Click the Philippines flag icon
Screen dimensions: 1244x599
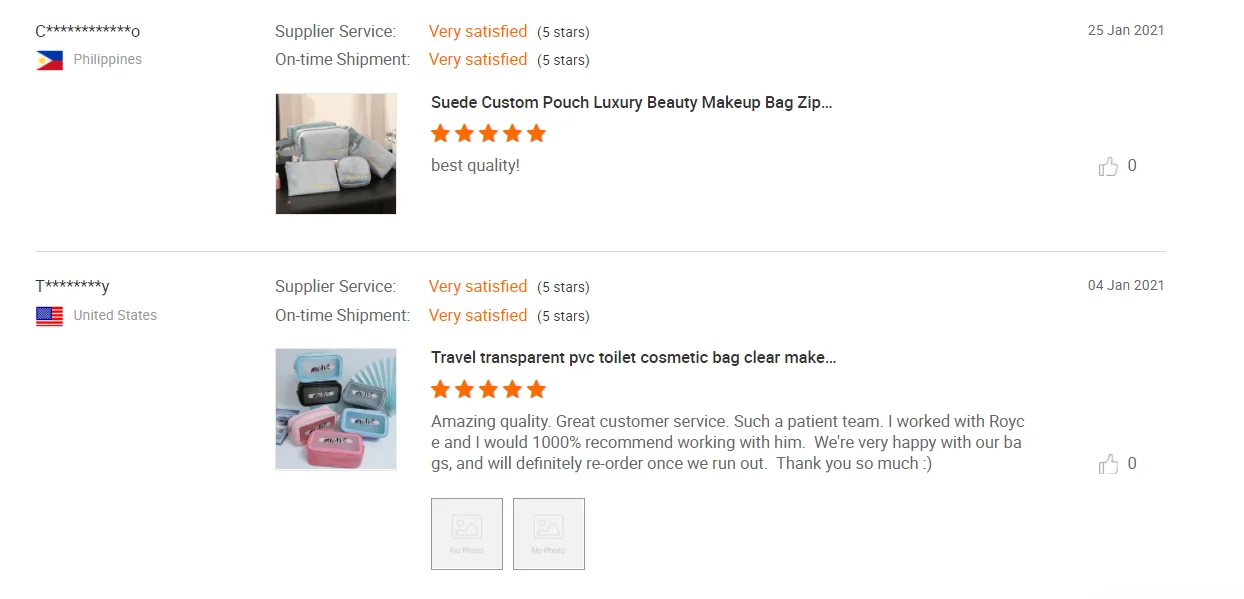[49, 60]
